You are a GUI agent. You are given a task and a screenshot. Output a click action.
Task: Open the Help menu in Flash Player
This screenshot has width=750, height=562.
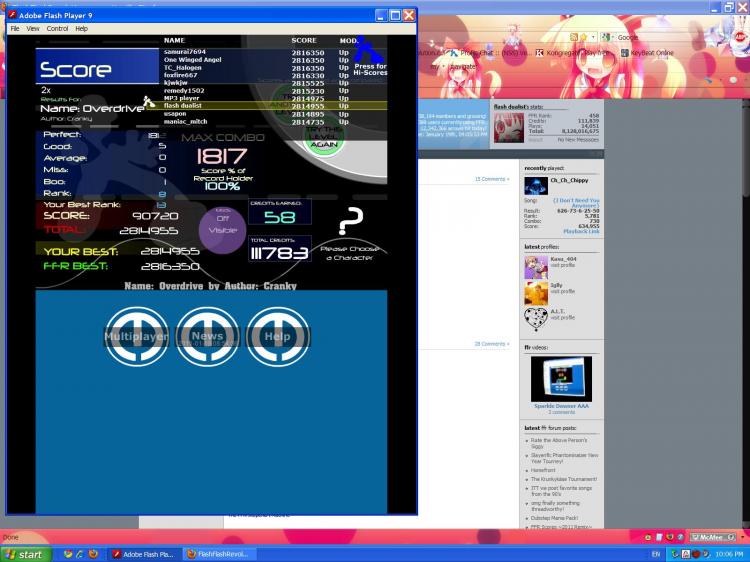tap(81, 29)
